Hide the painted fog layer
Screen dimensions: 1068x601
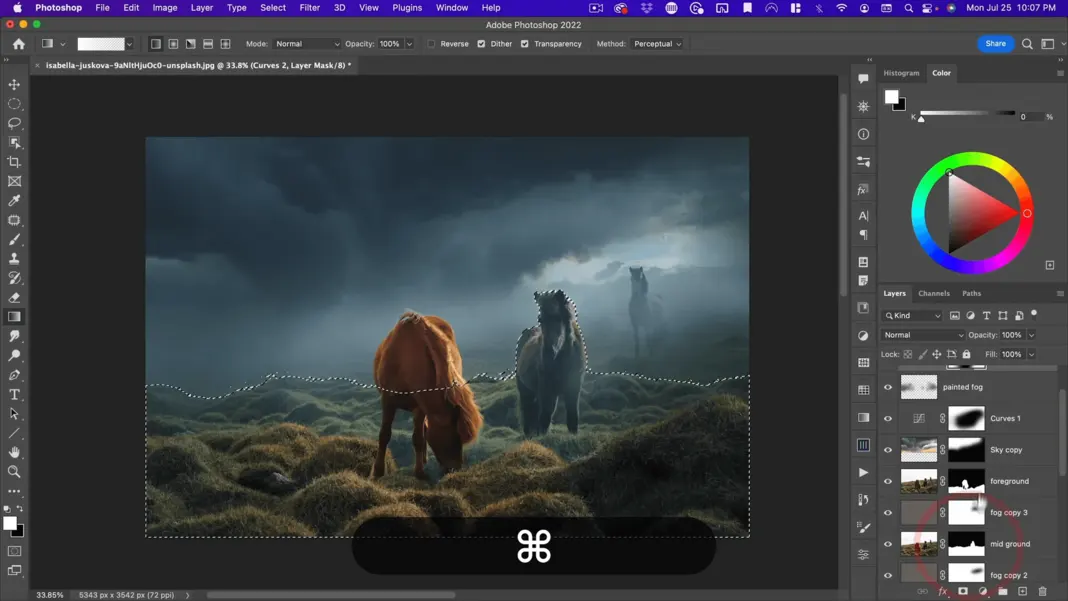(x=888, y=387)
